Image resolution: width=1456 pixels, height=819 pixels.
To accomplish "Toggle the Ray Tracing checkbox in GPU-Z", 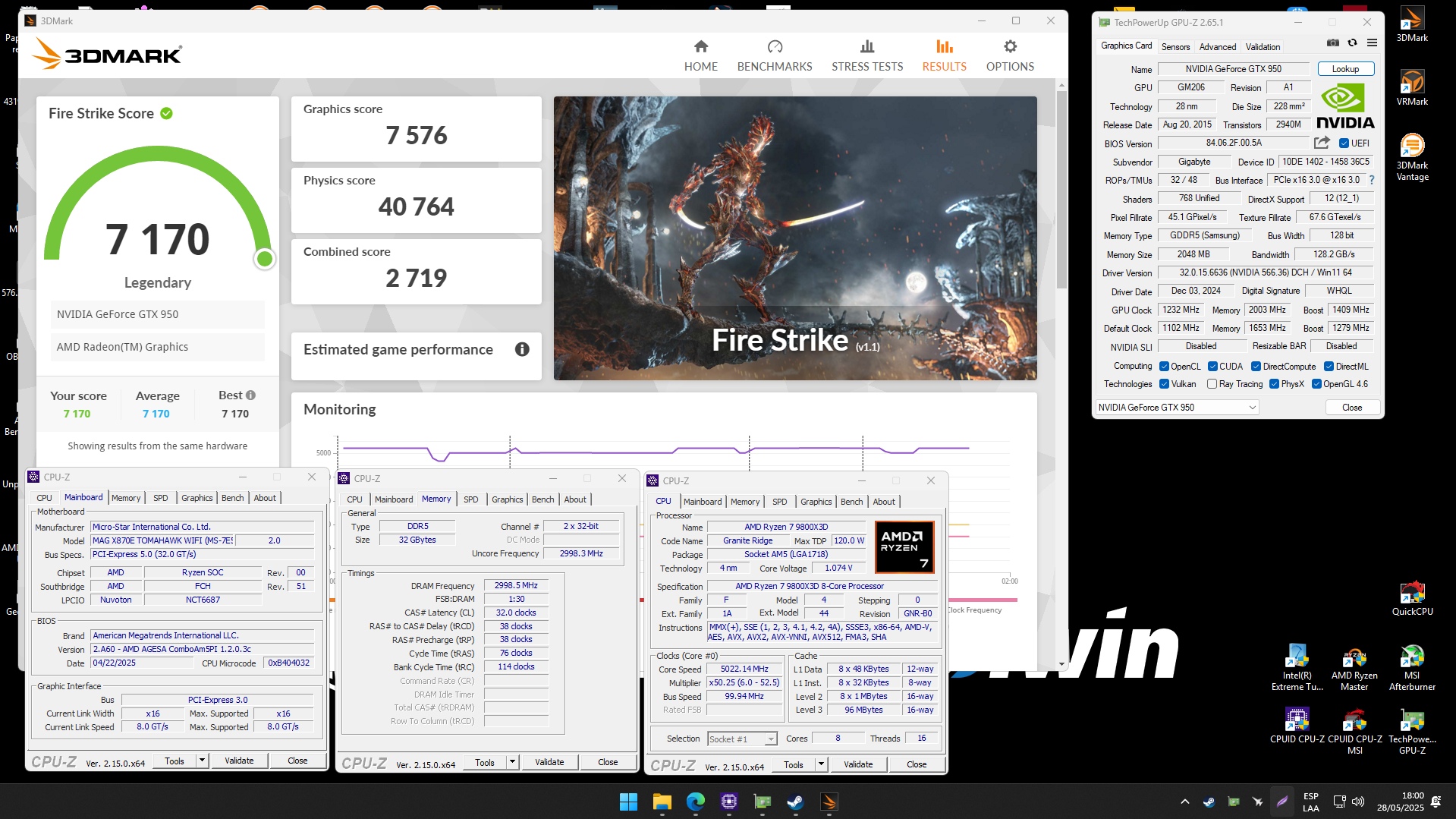I will [1212, 384].
